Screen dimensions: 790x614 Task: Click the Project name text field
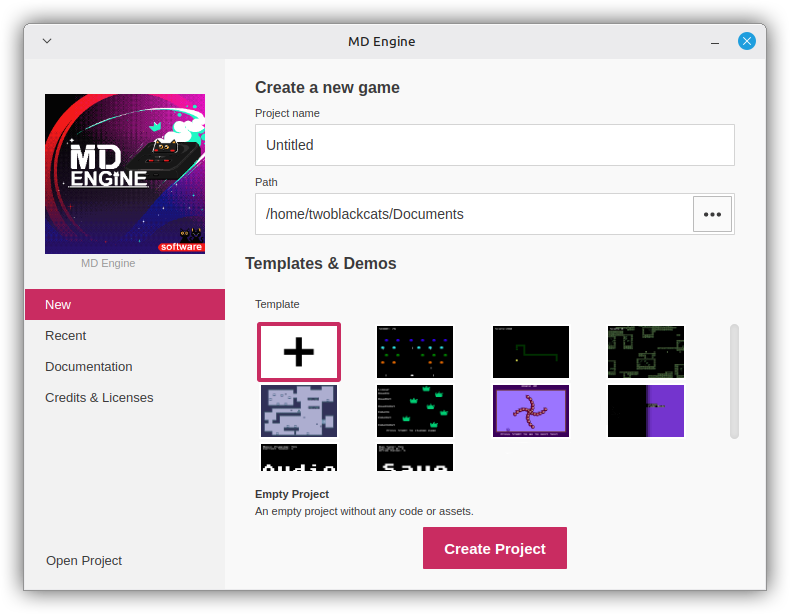point(494,145)
